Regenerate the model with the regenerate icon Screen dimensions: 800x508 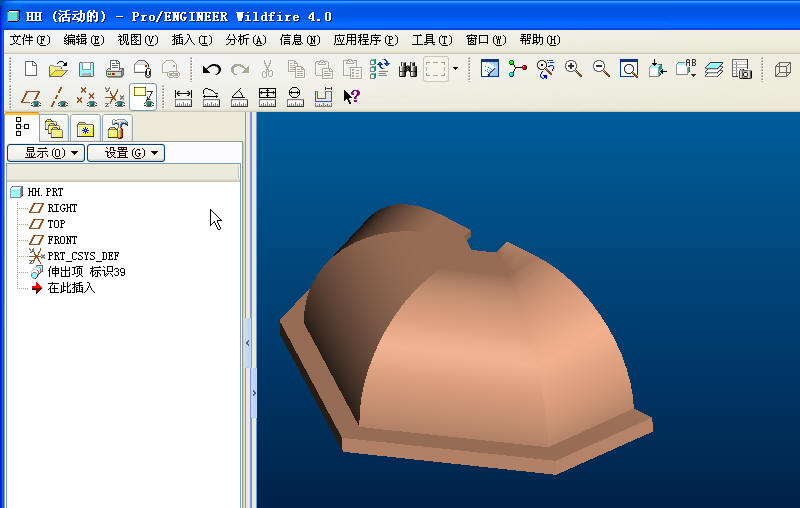click(x=380, y=68)
